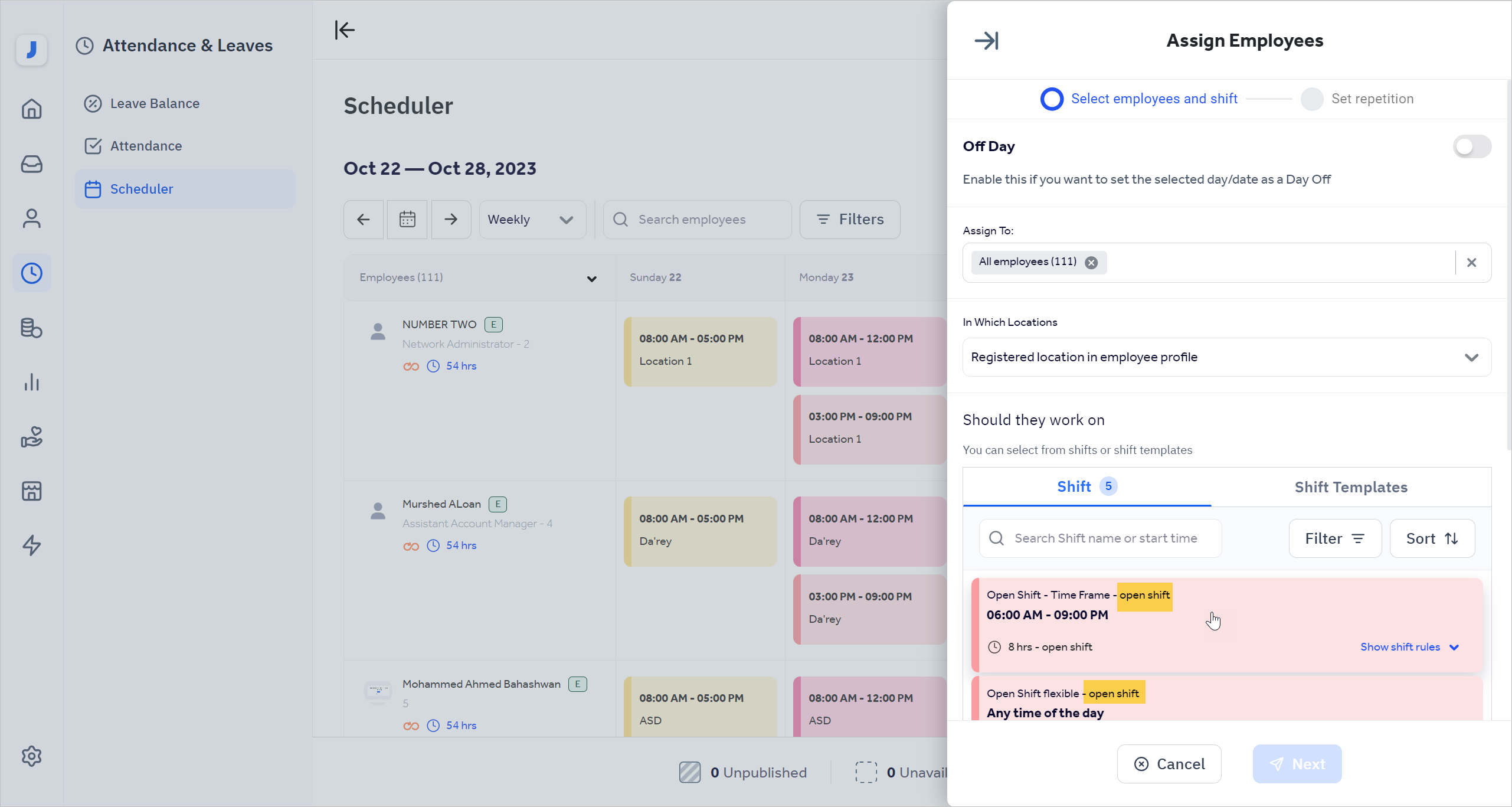Open the Reports bar-chart icon in sidebar
This screenshot has width=1512, height=807.
(31, 383)
